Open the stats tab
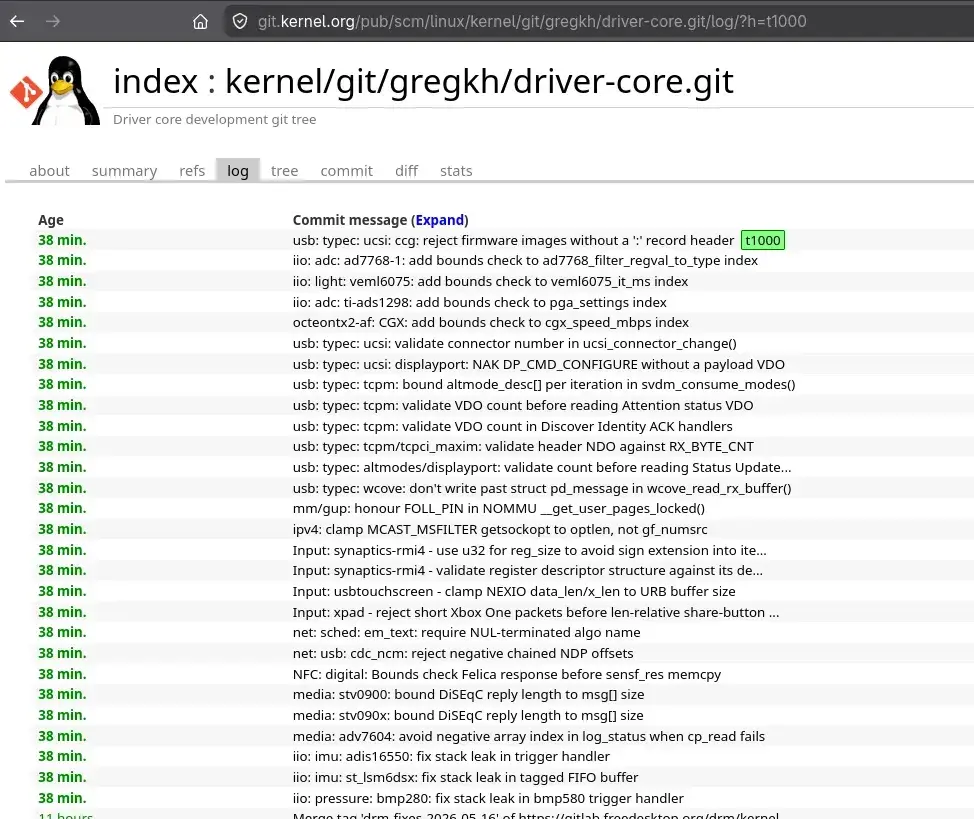The height and width of the screenshot is (819, 974). [456, 171]
